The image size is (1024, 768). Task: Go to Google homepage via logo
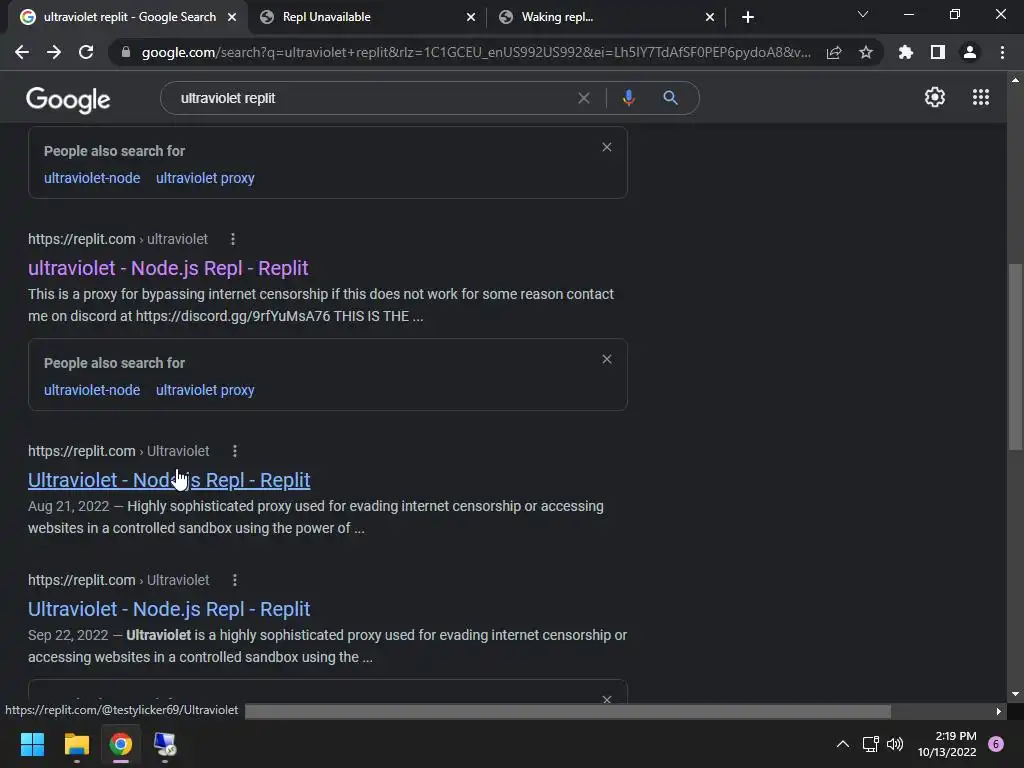(x=68, y=100)
